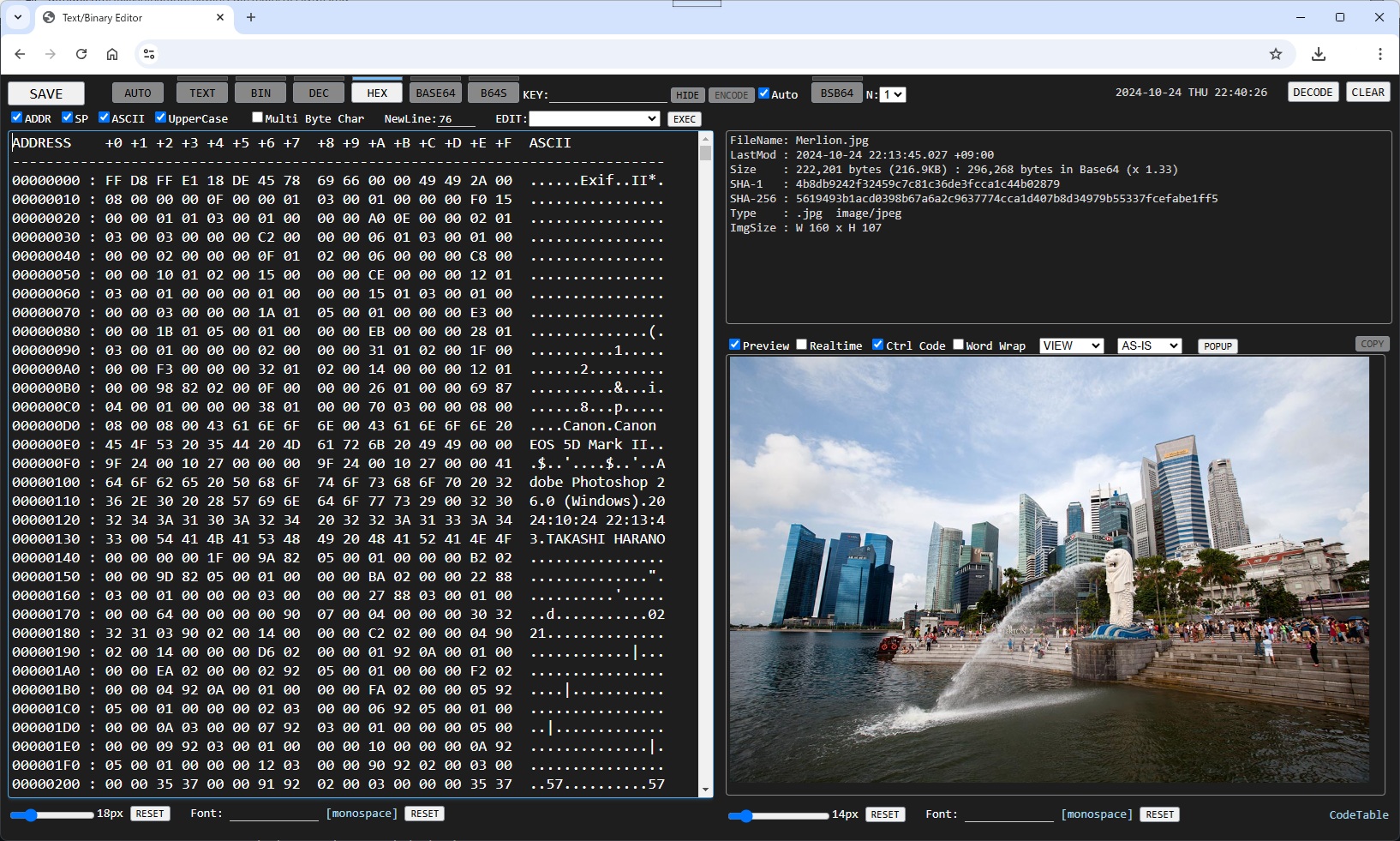Click the HIDE button

[x=687, y=95]
